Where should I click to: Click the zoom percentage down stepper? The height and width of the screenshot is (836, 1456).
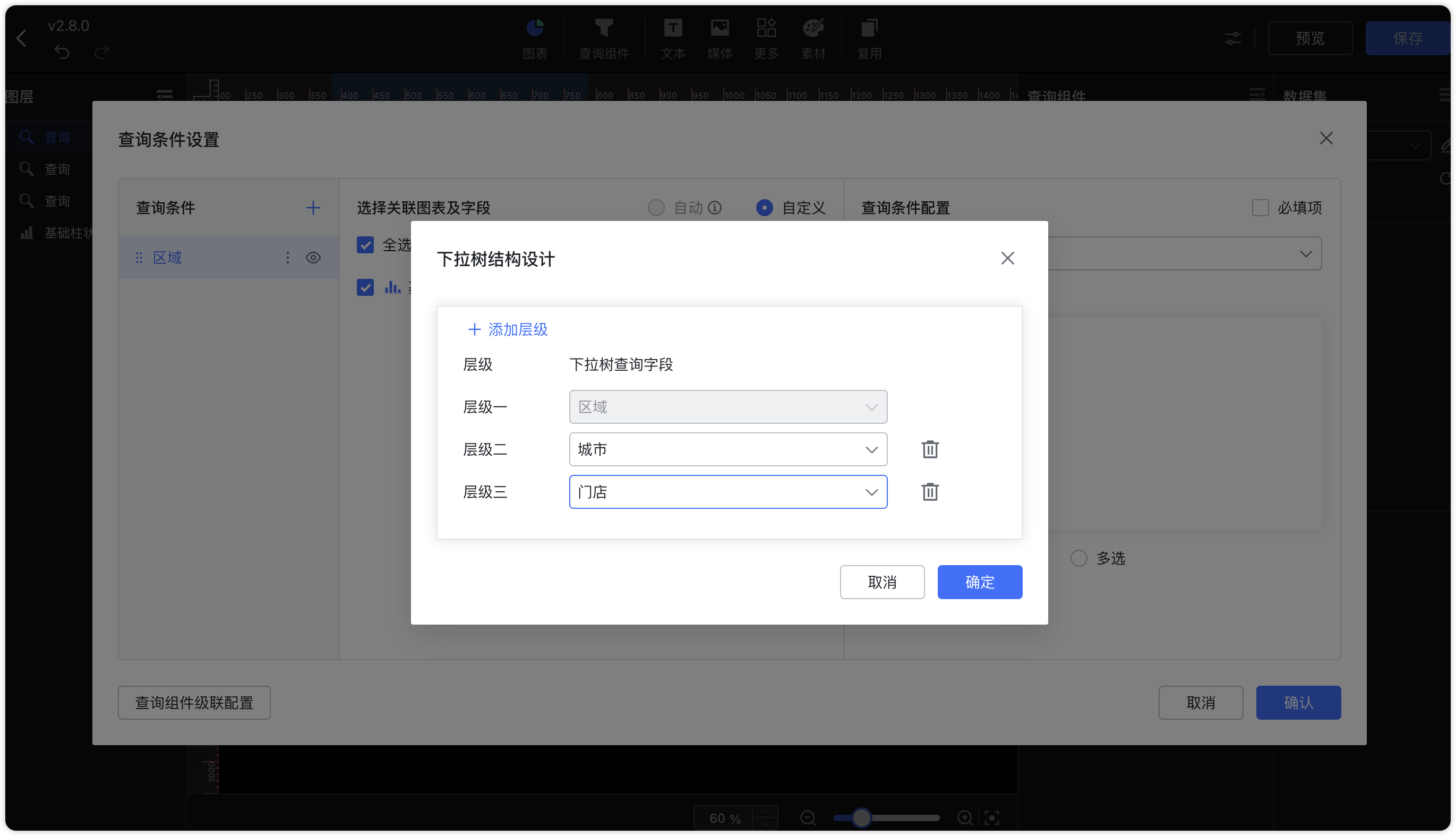(x=765, y=824)
